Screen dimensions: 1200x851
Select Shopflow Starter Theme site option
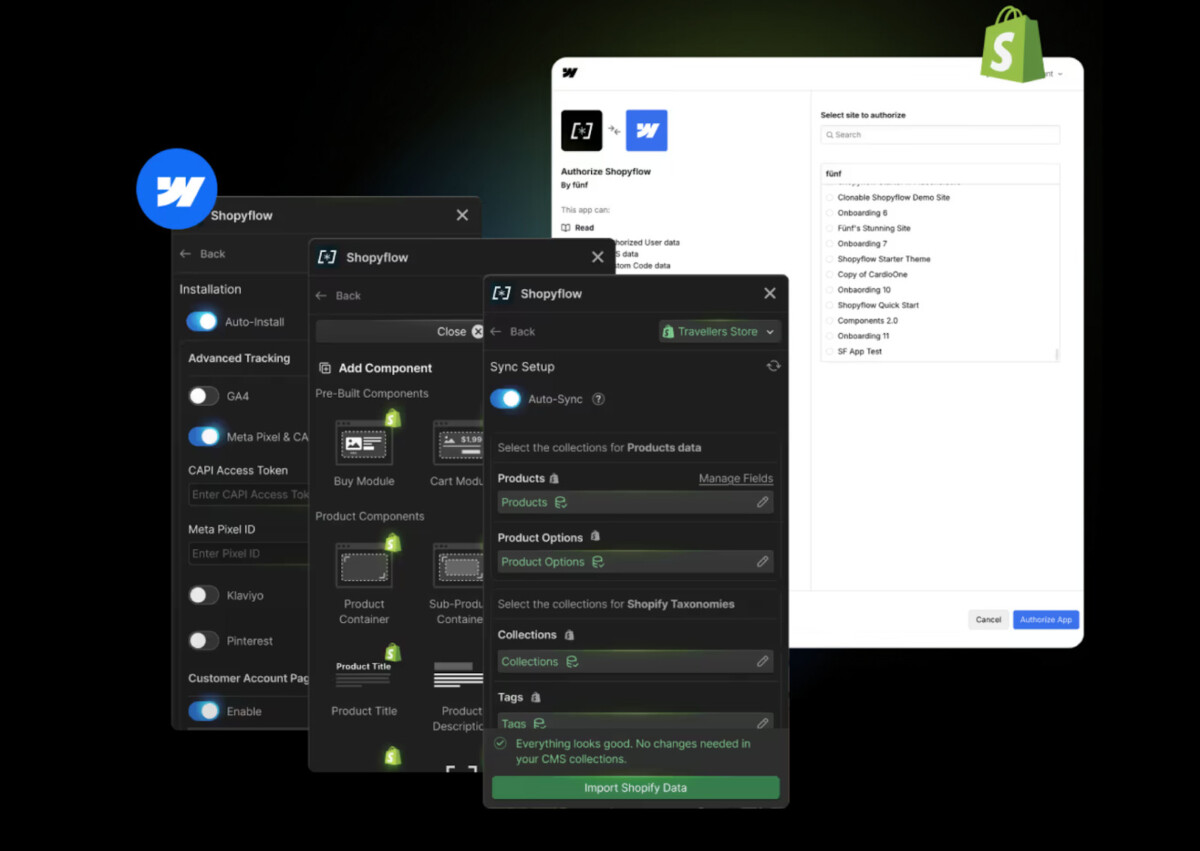click(x=883, y=259)
